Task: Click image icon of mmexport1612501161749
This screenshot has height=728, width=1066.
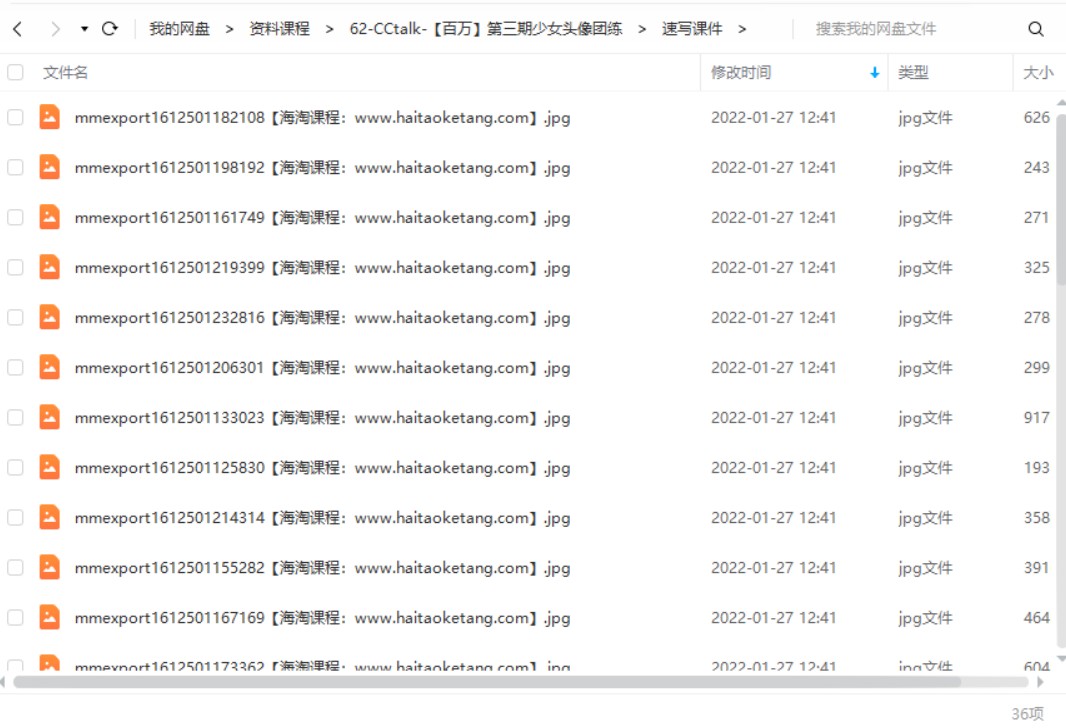Action: (x=50, y=217)
